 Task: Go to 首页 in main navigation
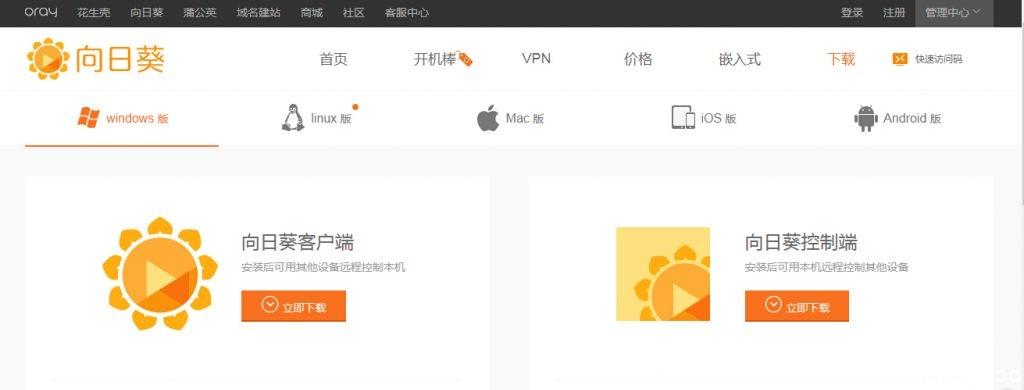[x=334, y=59]
